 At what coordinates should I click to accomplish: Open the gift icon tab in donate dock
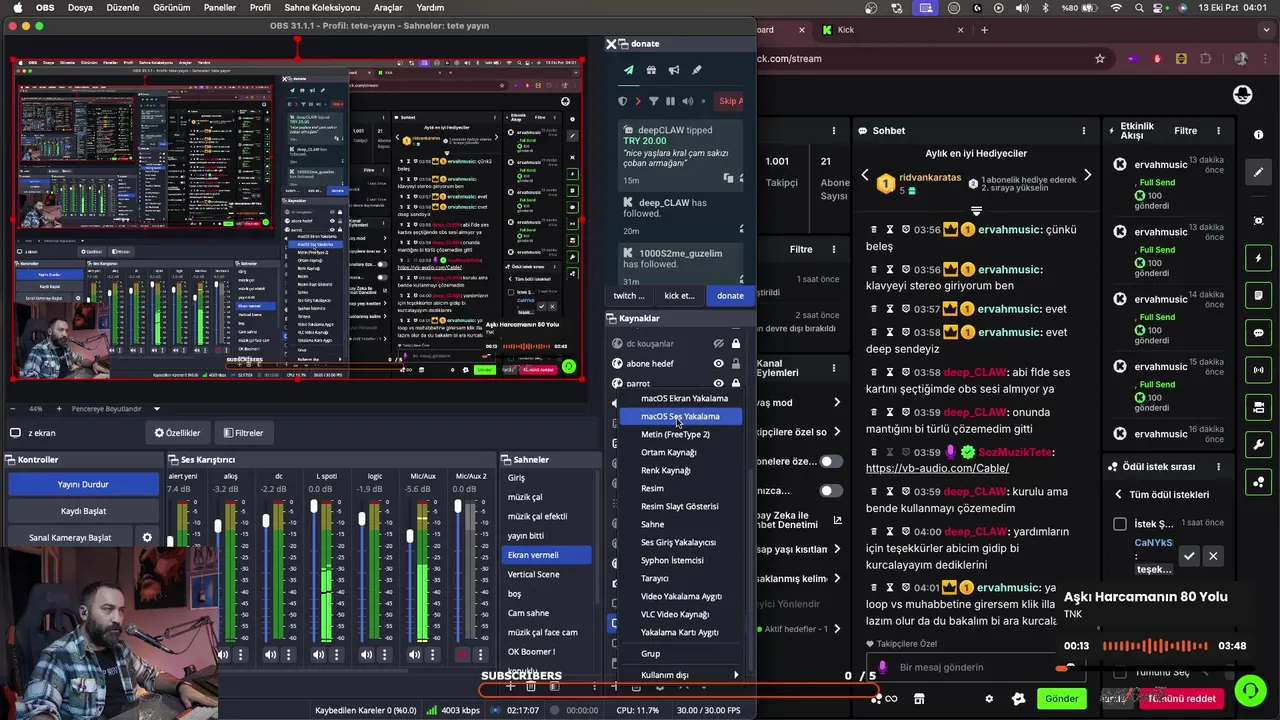pos(651,70)
